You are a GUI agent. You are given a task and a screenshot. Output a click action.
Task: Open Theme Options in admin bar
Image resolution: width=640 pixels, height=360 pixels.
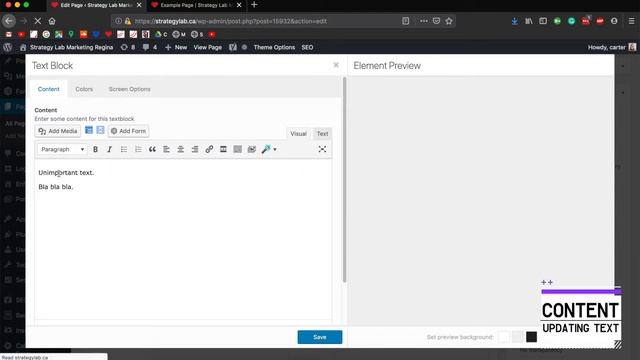pos(274,47)
